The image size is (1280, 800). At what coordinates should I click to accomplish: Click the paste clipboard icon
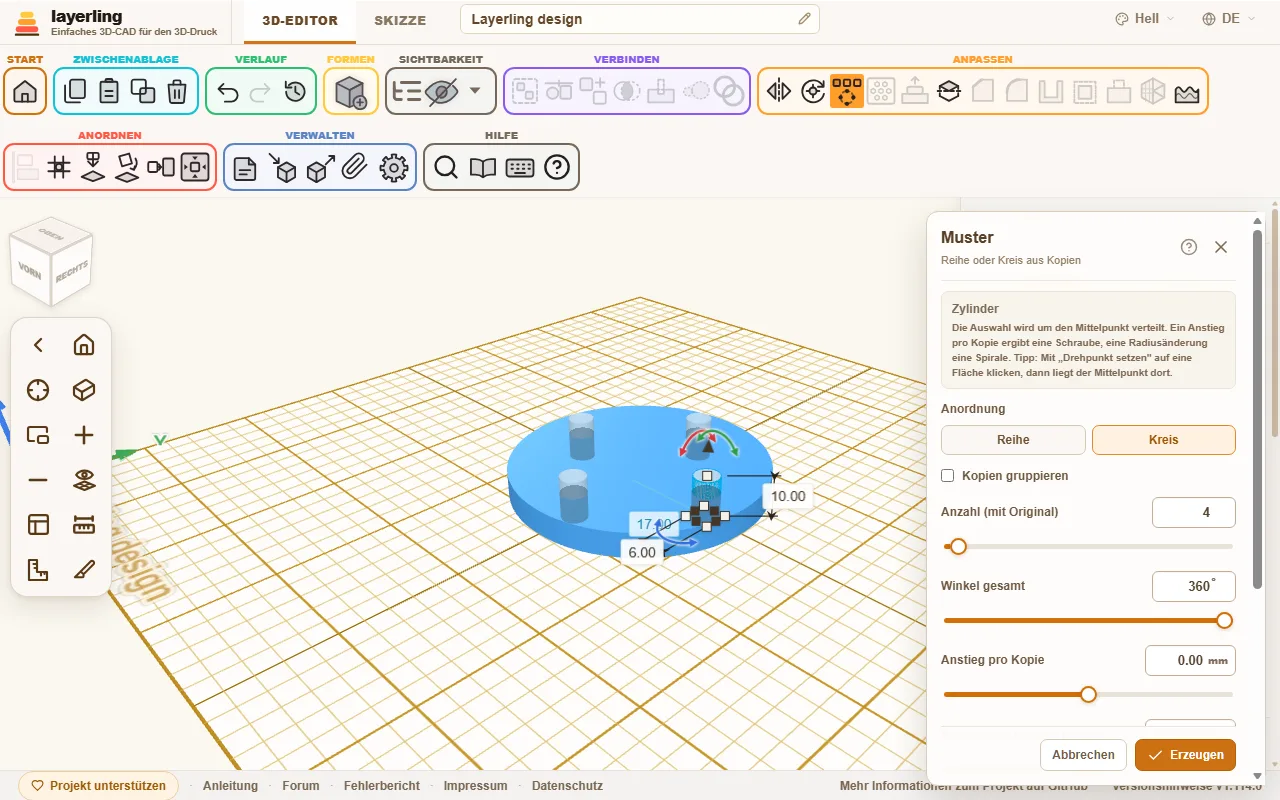pyautogui.click(x=109, y=91)
